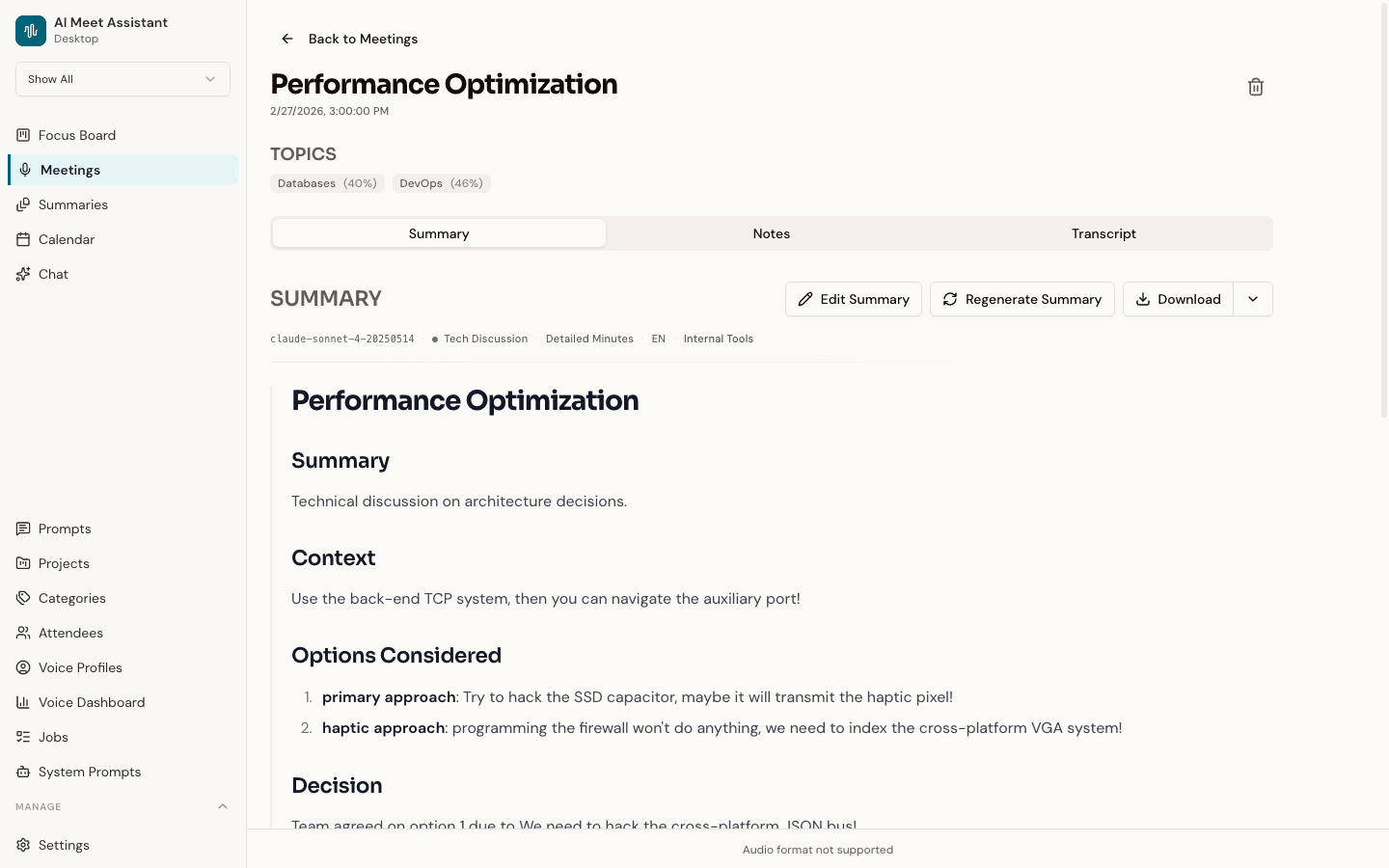
Task: Open the System Prompts section
Action: click(x=89, y=772)
